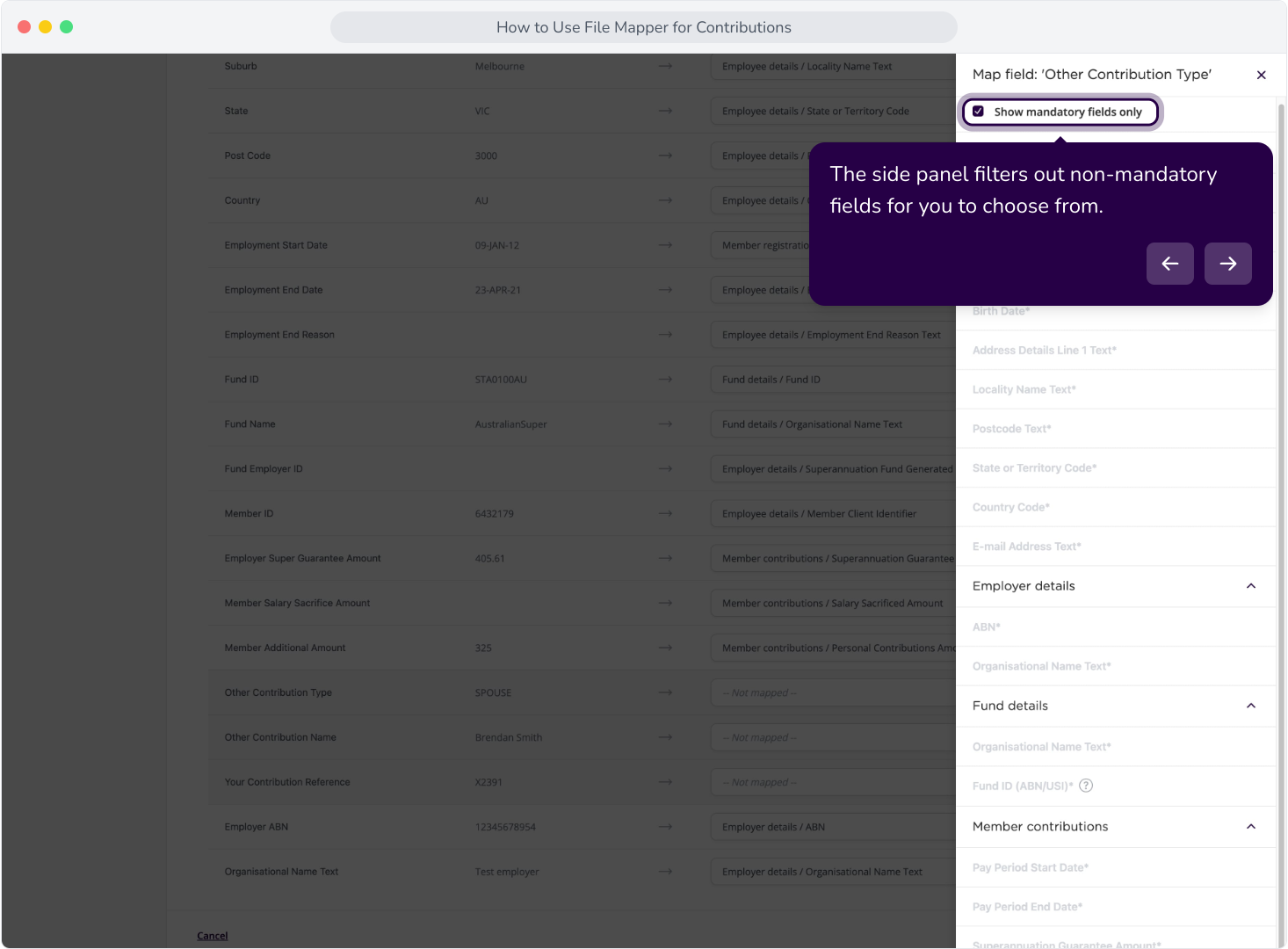
Task: Select the ABN field under Employer details
Action: coord(1116,627)
